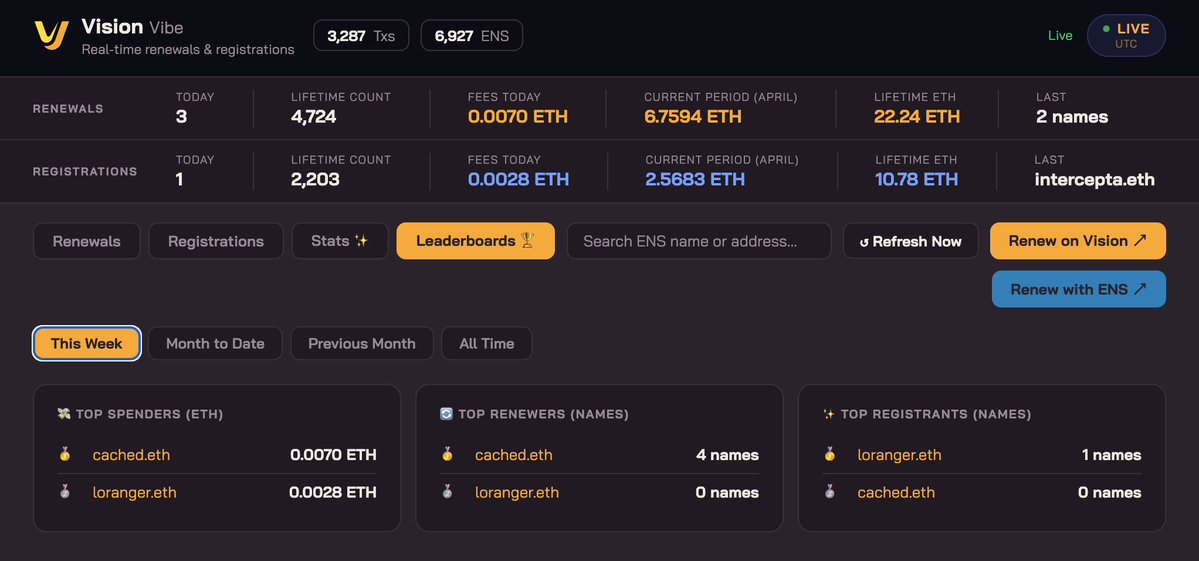Image resolution: width=1199 pixels, height=561 pixels.
Task: Click last registration intercepta.eth
Action: pyautogui.click(x=1094, y=180)
